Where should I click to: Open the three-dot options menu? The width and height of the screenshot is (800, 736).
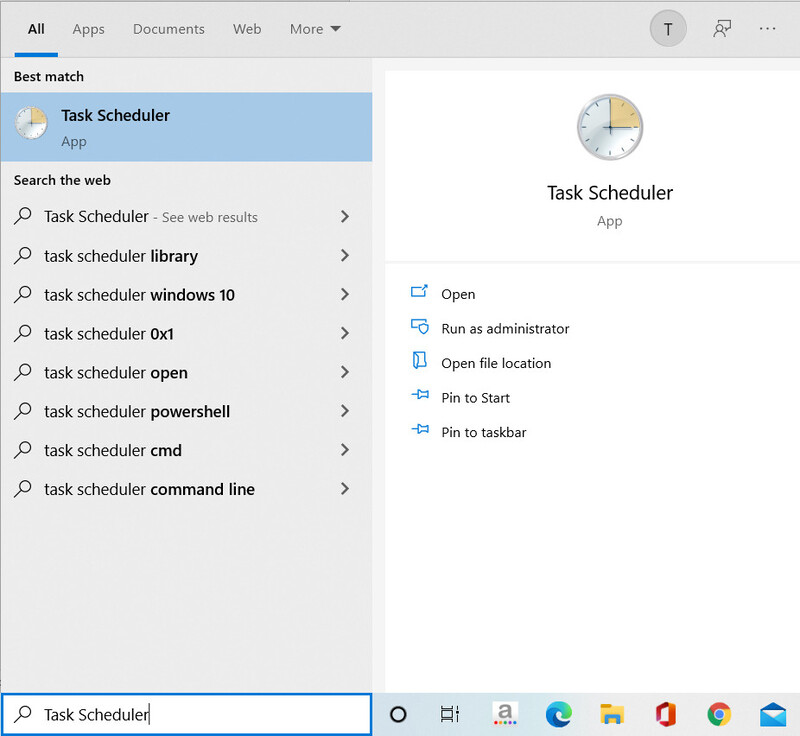pos(767,29)
